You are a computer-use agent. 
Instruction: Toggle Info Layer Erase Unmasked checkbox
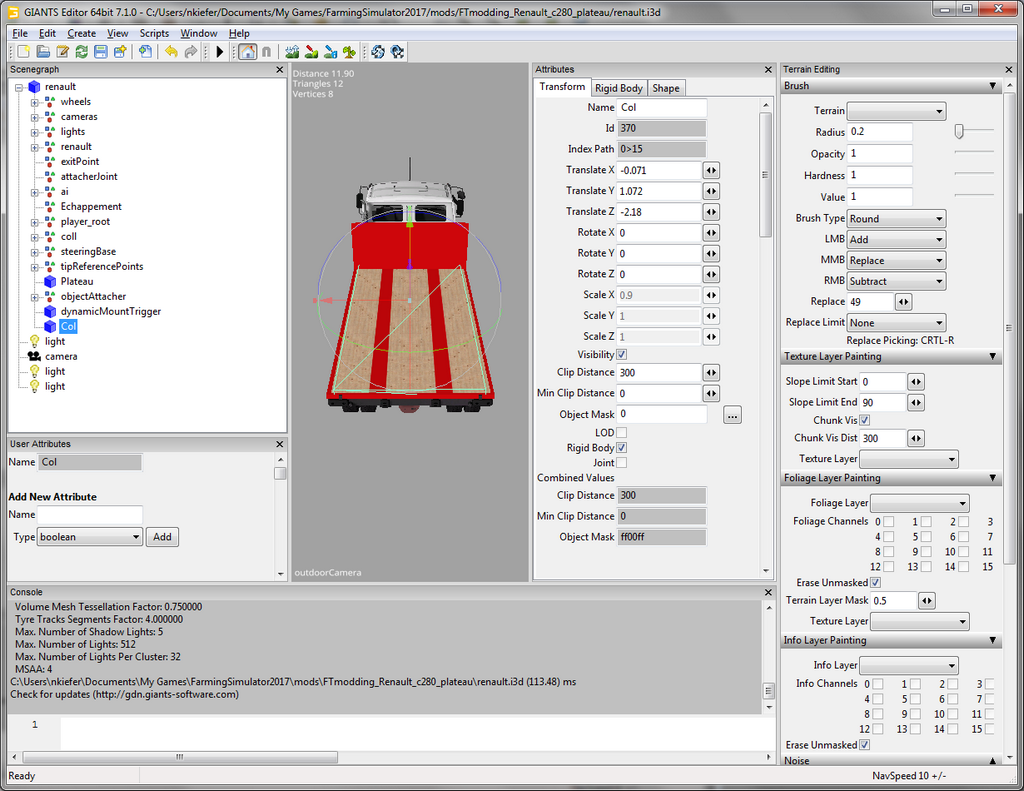[x=865, y=745]
